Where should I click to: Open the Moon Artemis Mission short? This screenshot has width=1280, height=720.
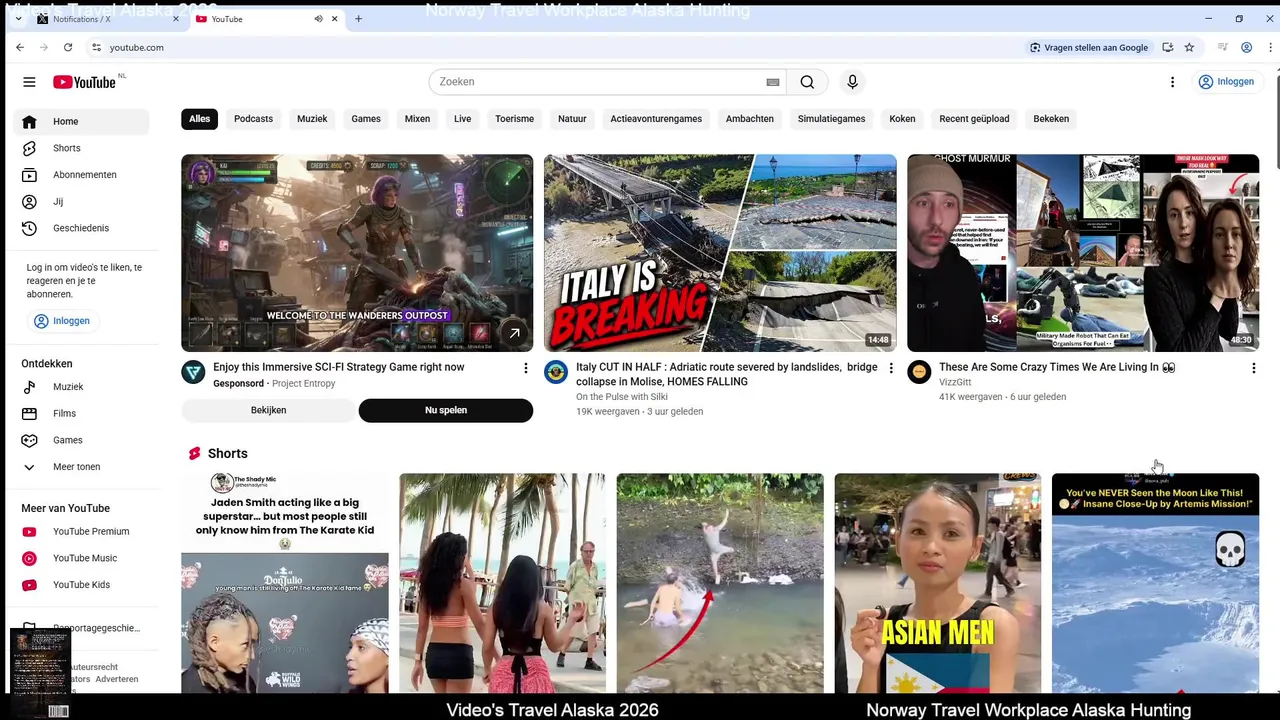point(1155,583)
